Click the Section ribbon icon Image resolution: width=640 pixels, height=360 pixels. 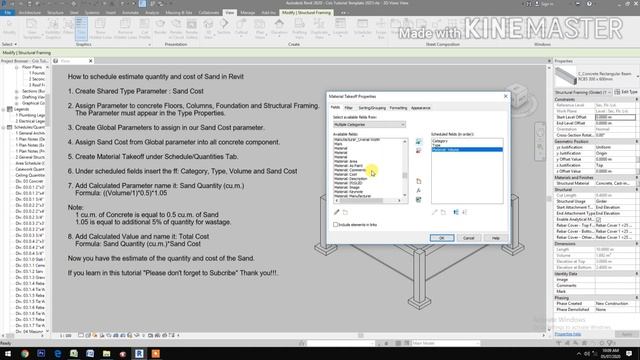[x=224, y=27]
